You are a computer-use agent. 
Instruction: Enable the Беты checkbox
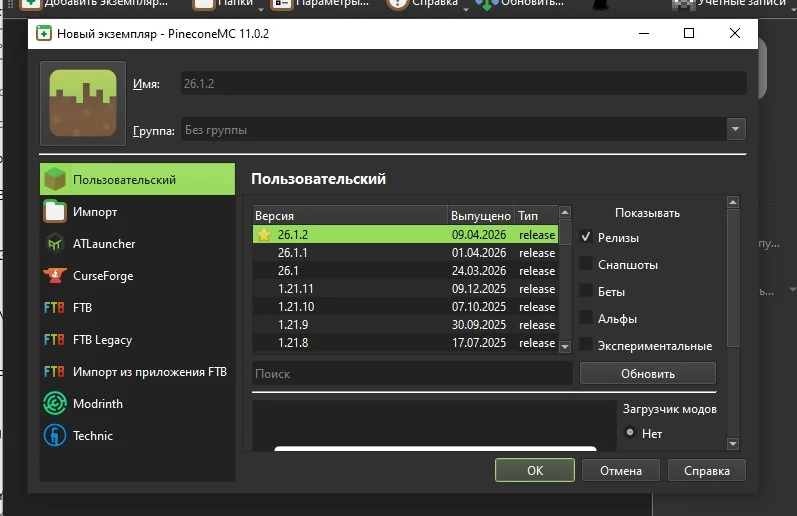pos(586,290)
